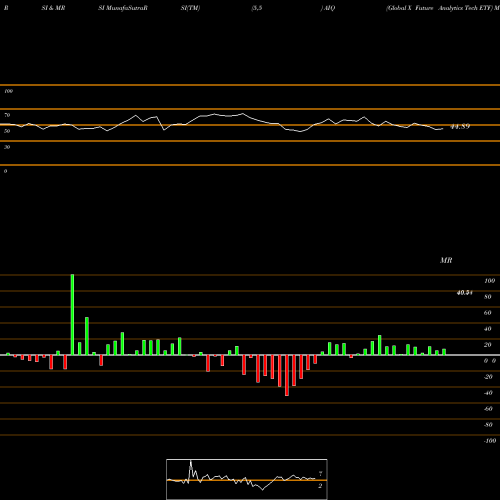Click the RSI axis label 0
The image size is (500, 500).
point(5,171)
